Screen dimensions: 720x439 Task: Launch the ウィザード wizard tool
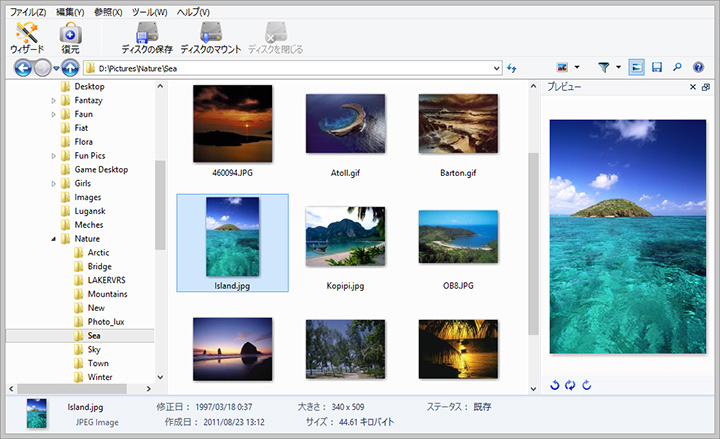click(27, 38)
